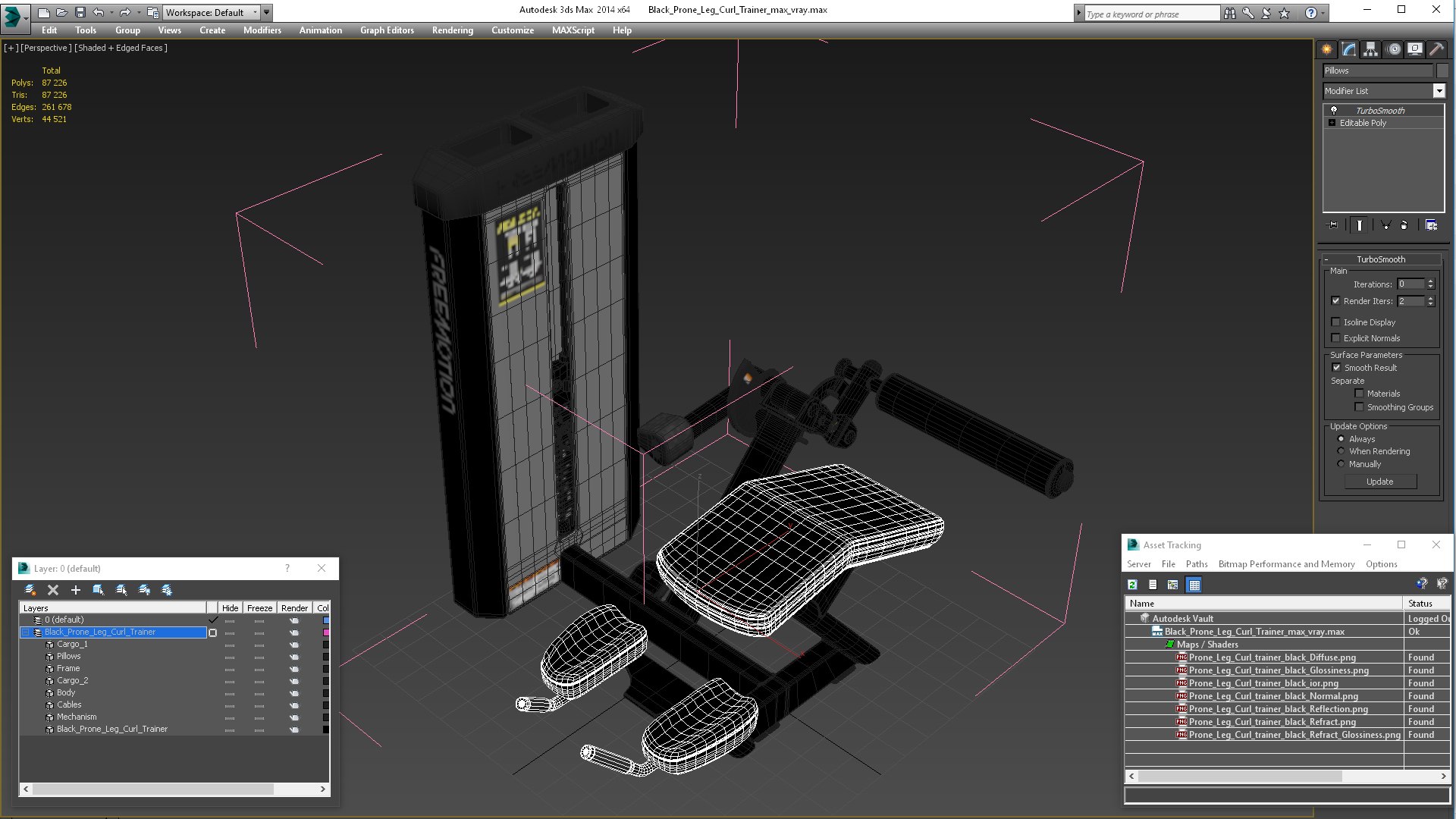Open the Utilities hammer panel
Image resolution: width=1456 pixels, height=819 pixels.
pos(1436,49)
